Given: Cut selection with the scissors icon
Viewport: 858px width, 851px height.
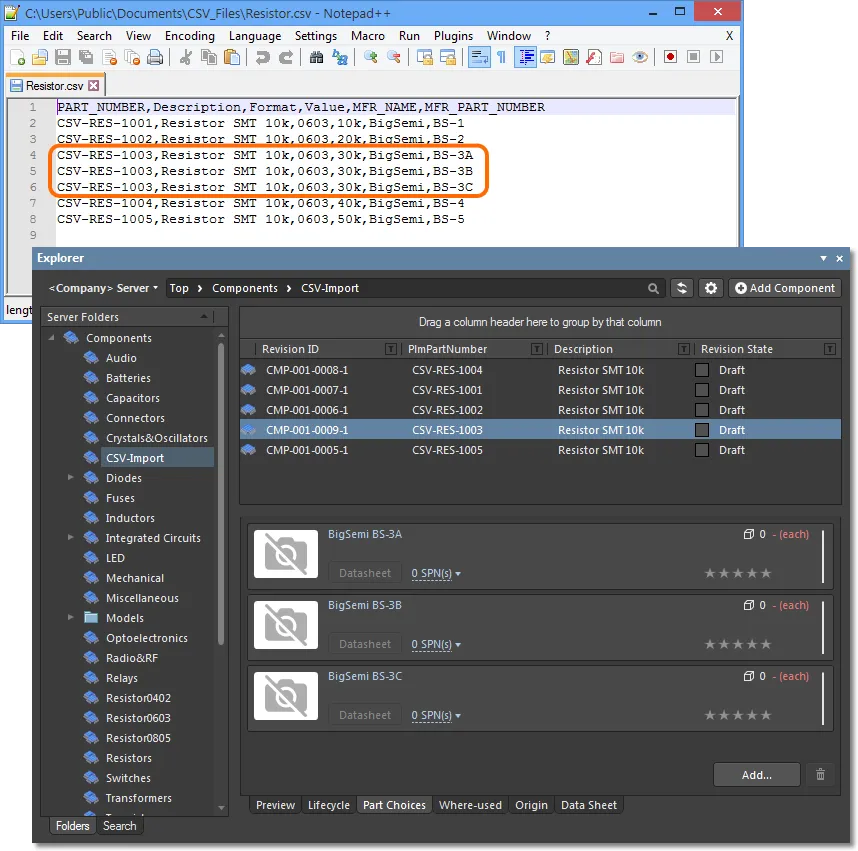Looking at the screenshot, I should [185, 57].
